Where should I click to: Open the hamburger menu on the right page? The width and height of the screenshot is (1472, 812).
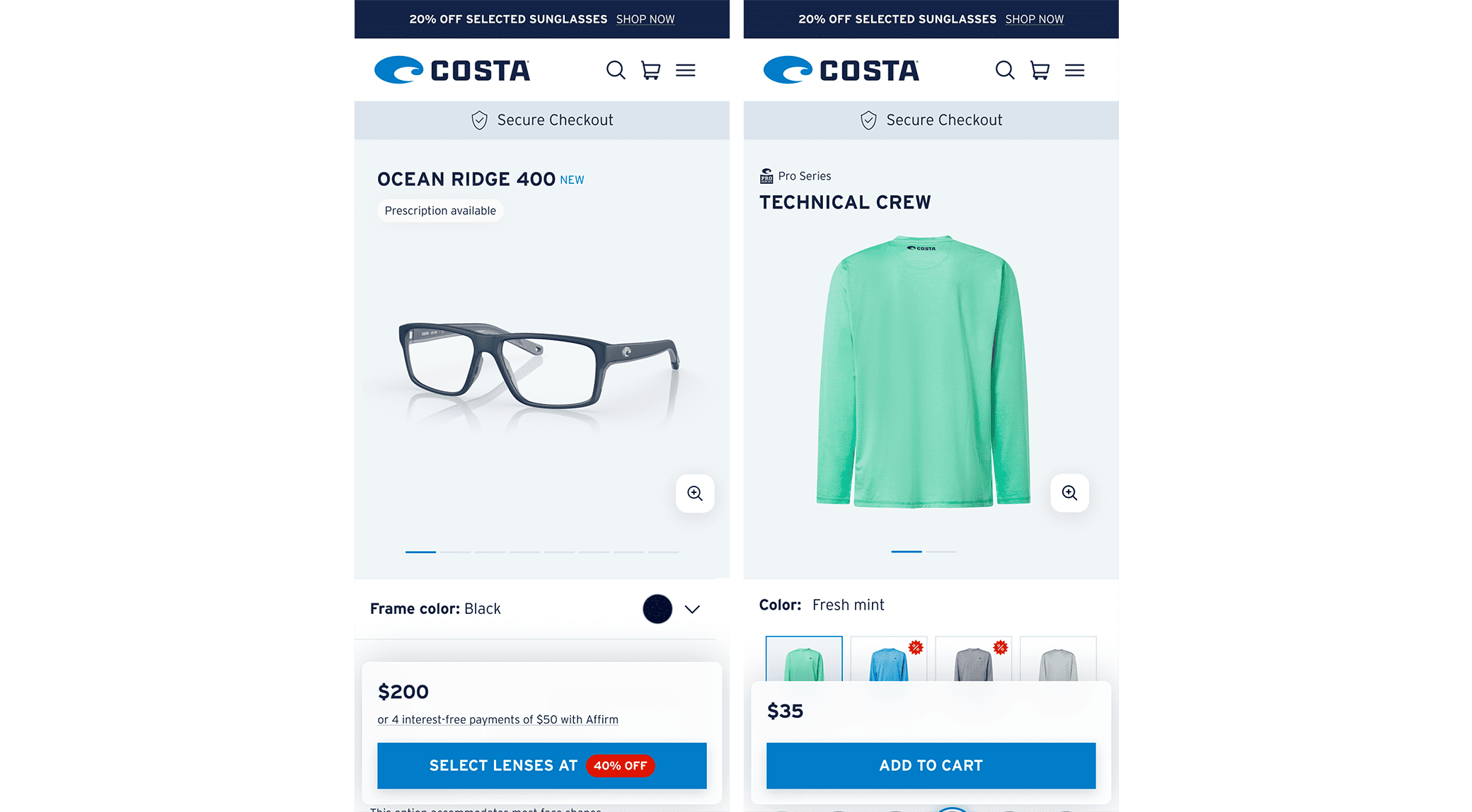pos(1074,70)
